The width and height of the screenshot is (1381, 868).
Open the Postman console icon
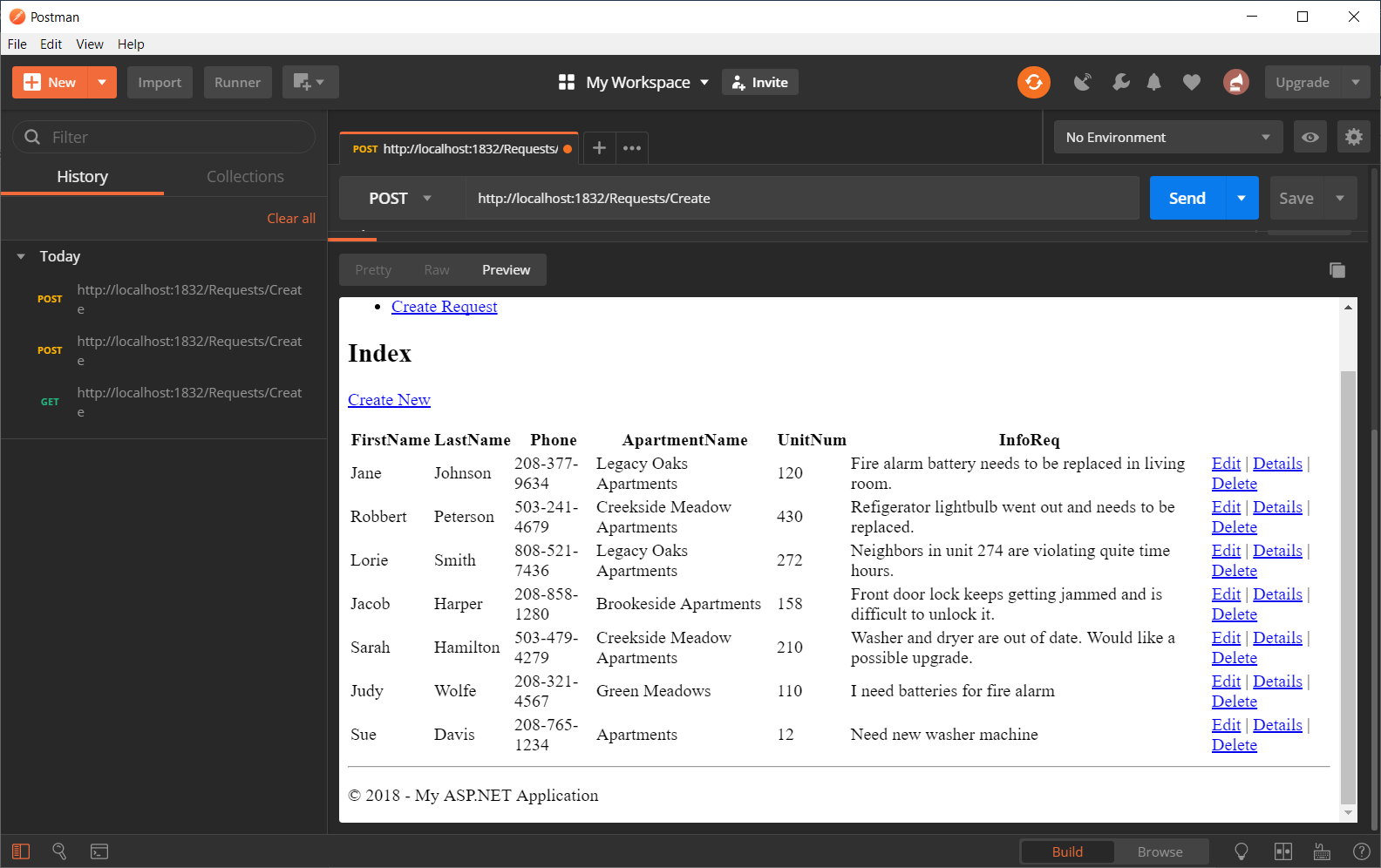pos(99,851)
